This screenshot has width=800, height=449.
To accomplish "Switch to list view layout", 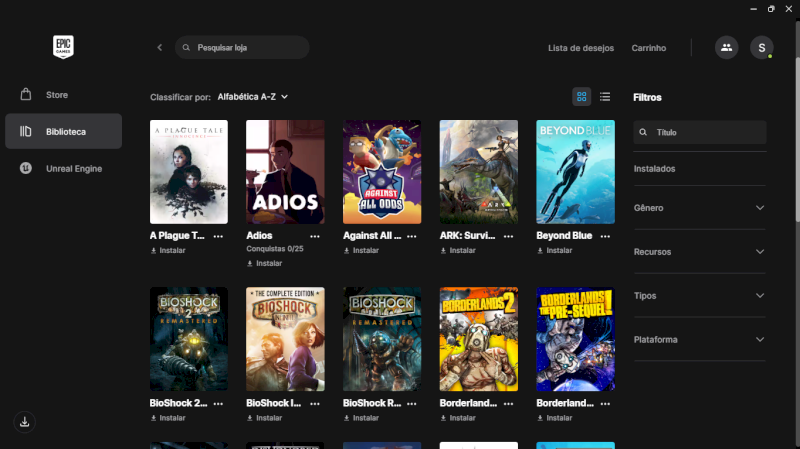I will click(x=605, y=96).
